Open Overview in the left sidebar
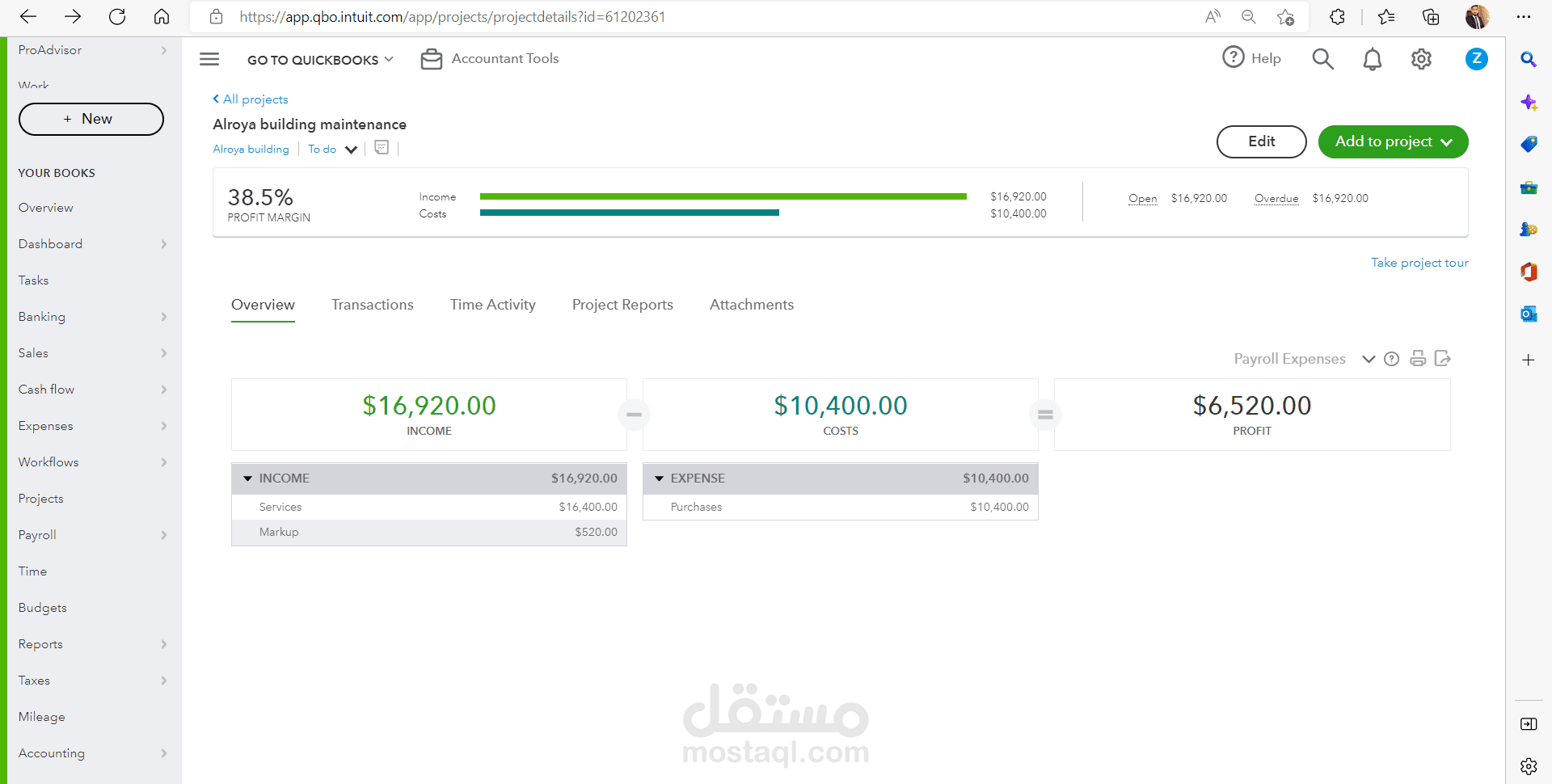This screenshot has height=784, width=1552. 46,208
